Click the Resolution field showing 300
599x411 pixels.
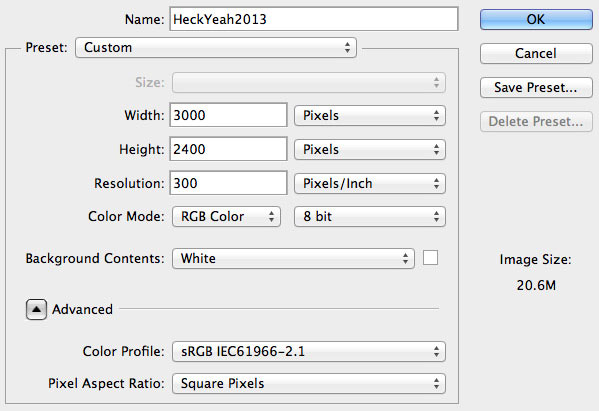[x=228, y=183]
